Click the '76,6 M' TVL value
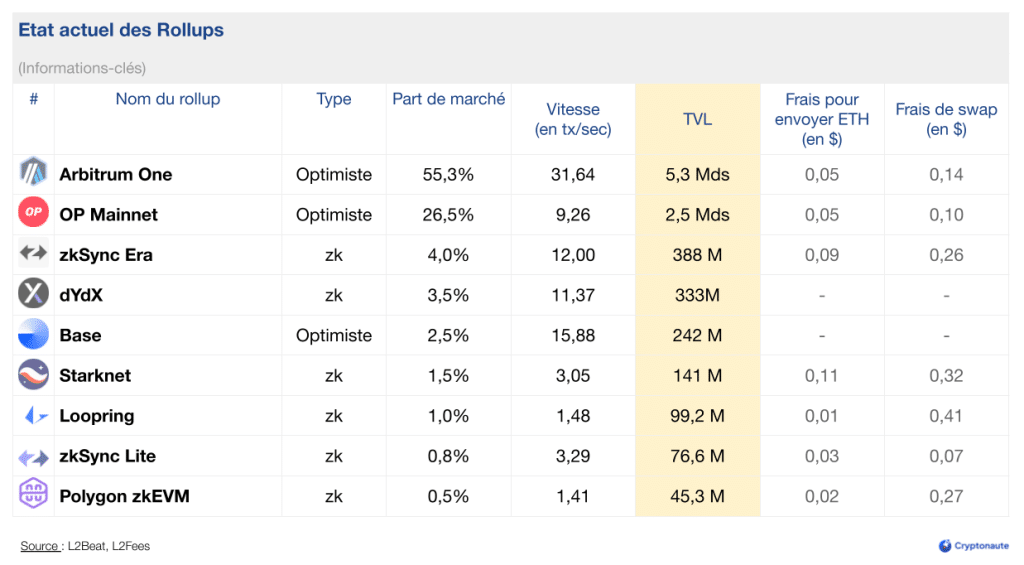 point(697,457)
